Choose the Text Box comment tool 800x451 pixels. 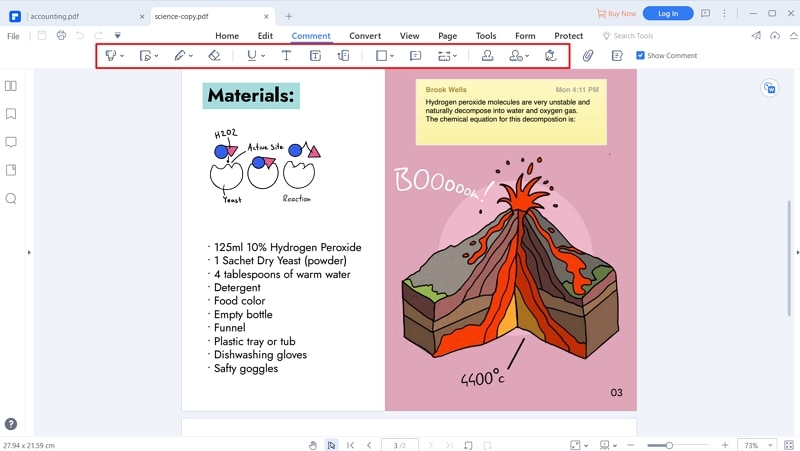[x=315, y=56]
